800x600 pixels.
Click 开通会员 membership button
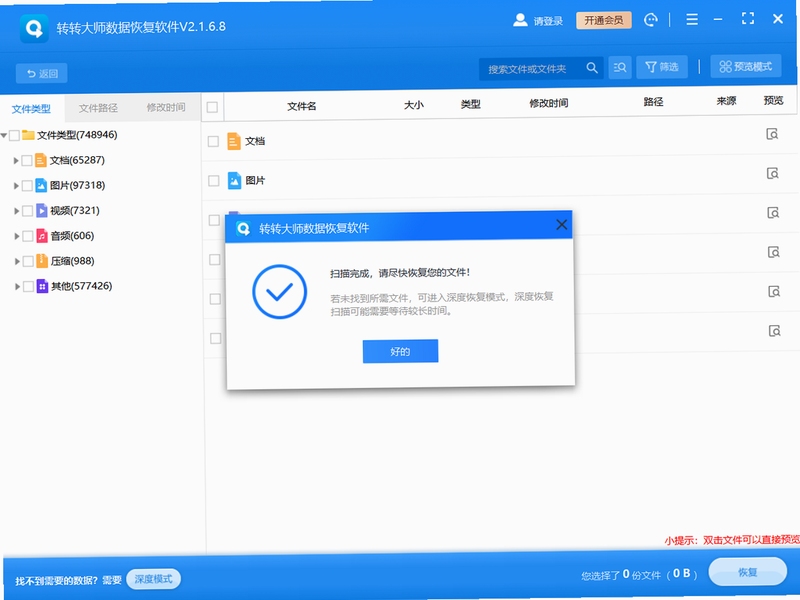click(604, 20)
